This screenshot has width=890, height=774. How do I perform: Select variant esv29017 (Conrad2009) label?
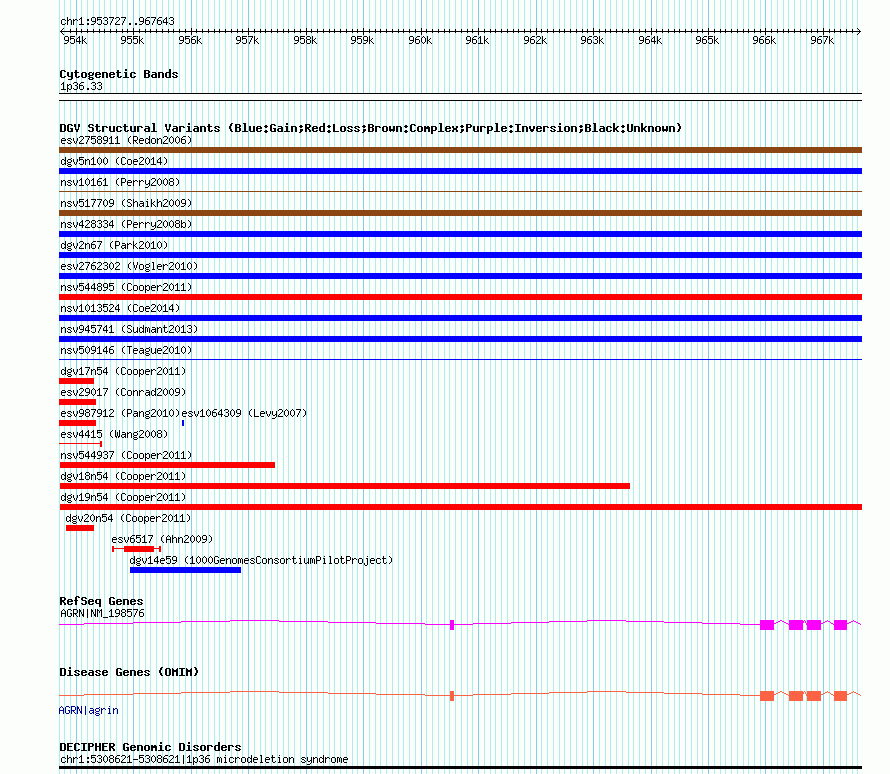pyautogui.click(x=123, y=392)
